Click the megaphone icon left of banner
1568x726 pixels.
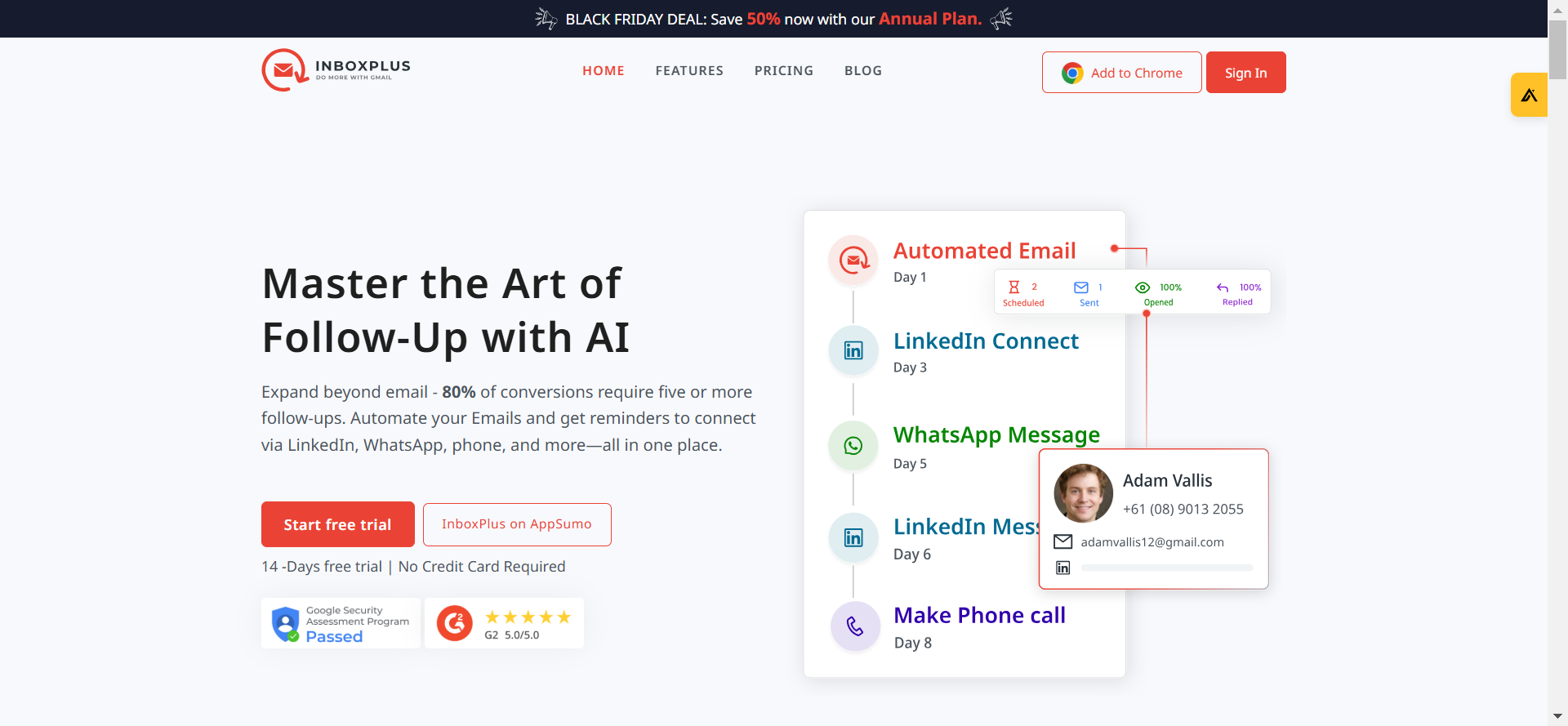tap(546, 18)
